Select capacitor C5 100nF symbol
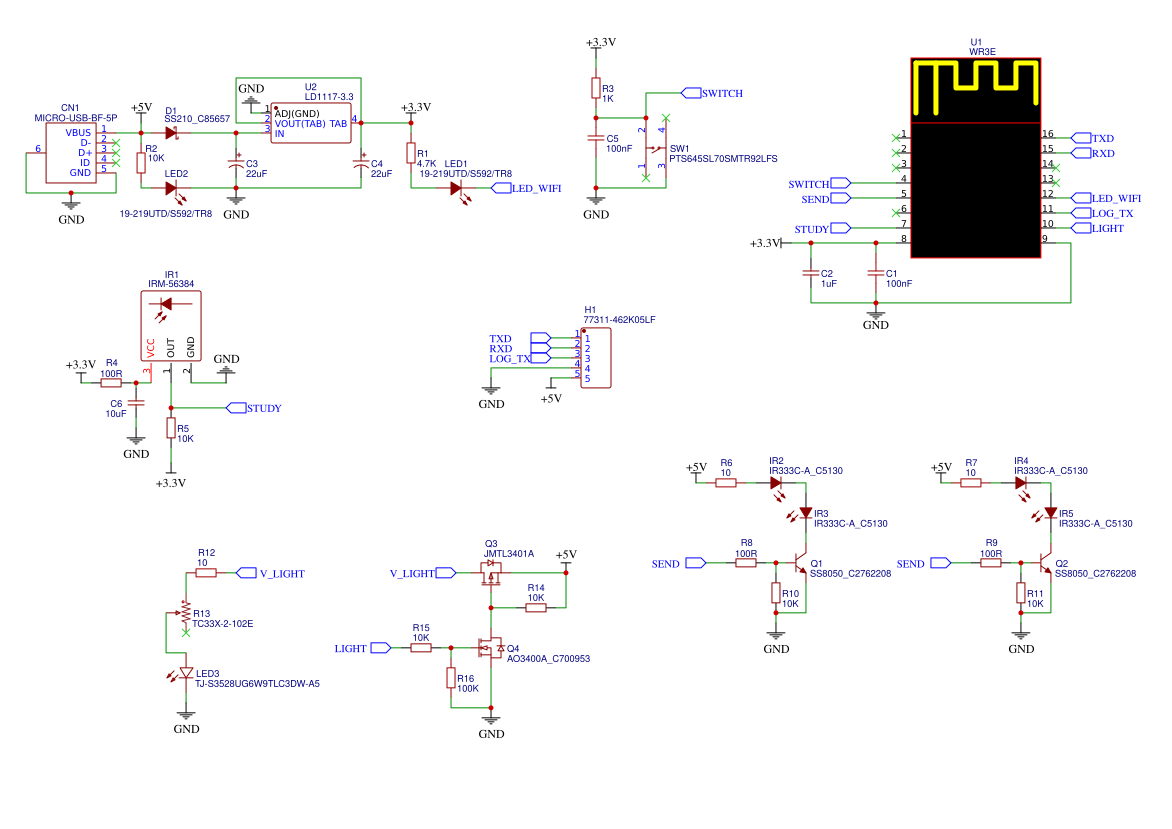The width and height of the screenshot is (1172, 829). pos(596,138)
